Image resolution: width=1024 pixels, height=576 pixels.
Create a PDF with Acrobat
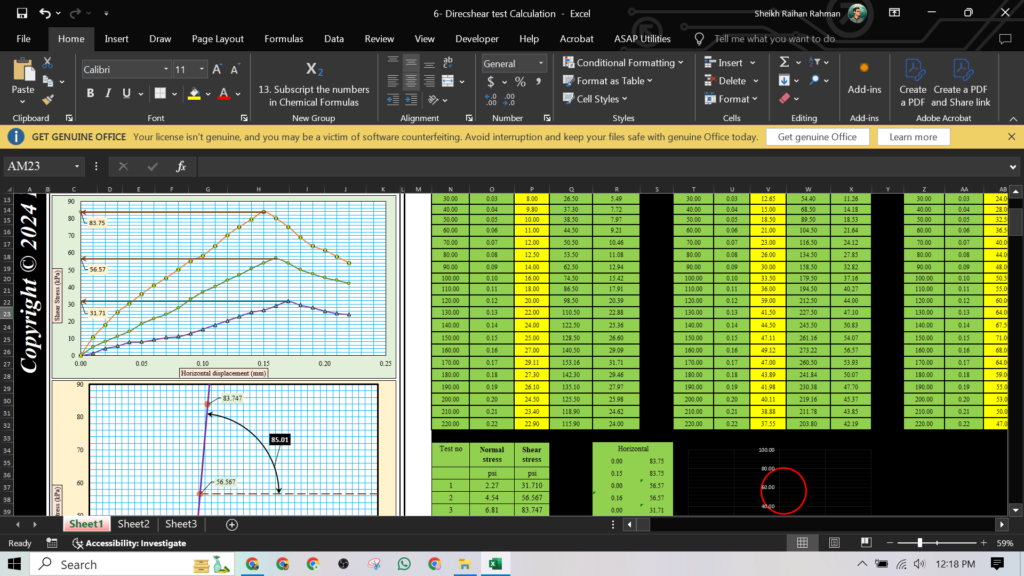912,83
